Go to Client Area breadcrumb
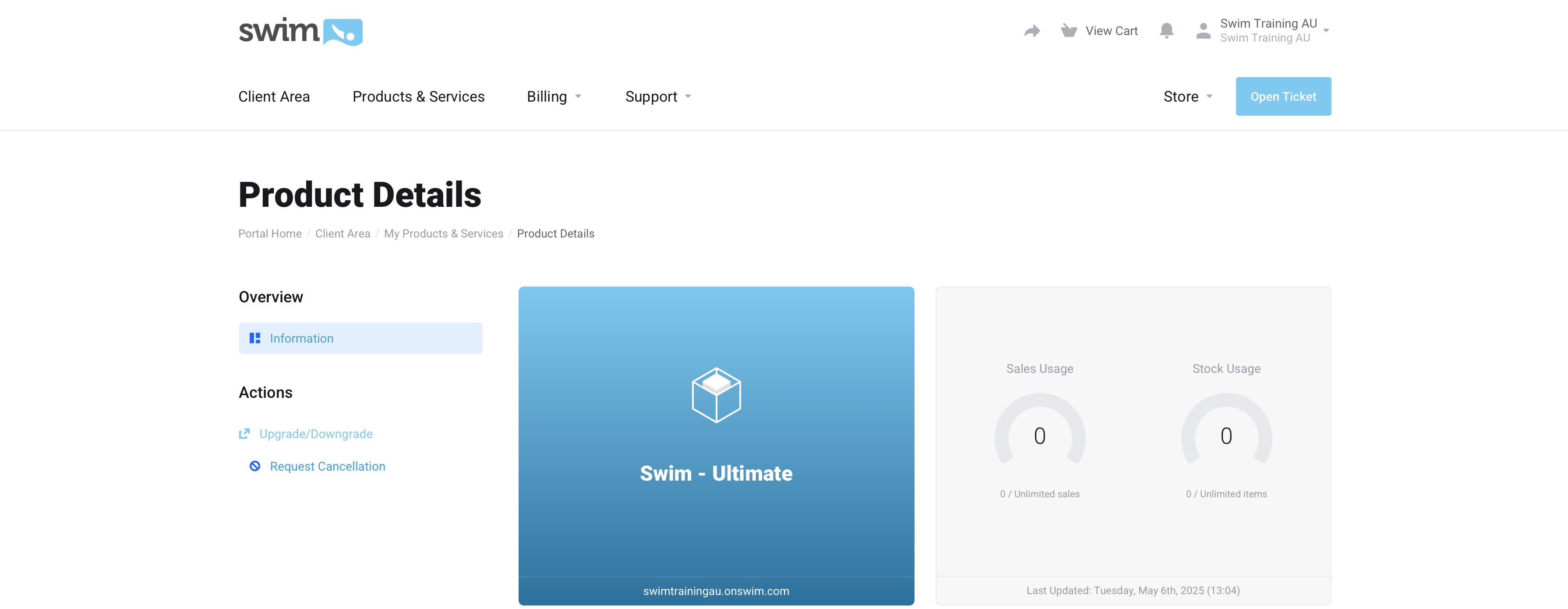 [x=343, y=233]
